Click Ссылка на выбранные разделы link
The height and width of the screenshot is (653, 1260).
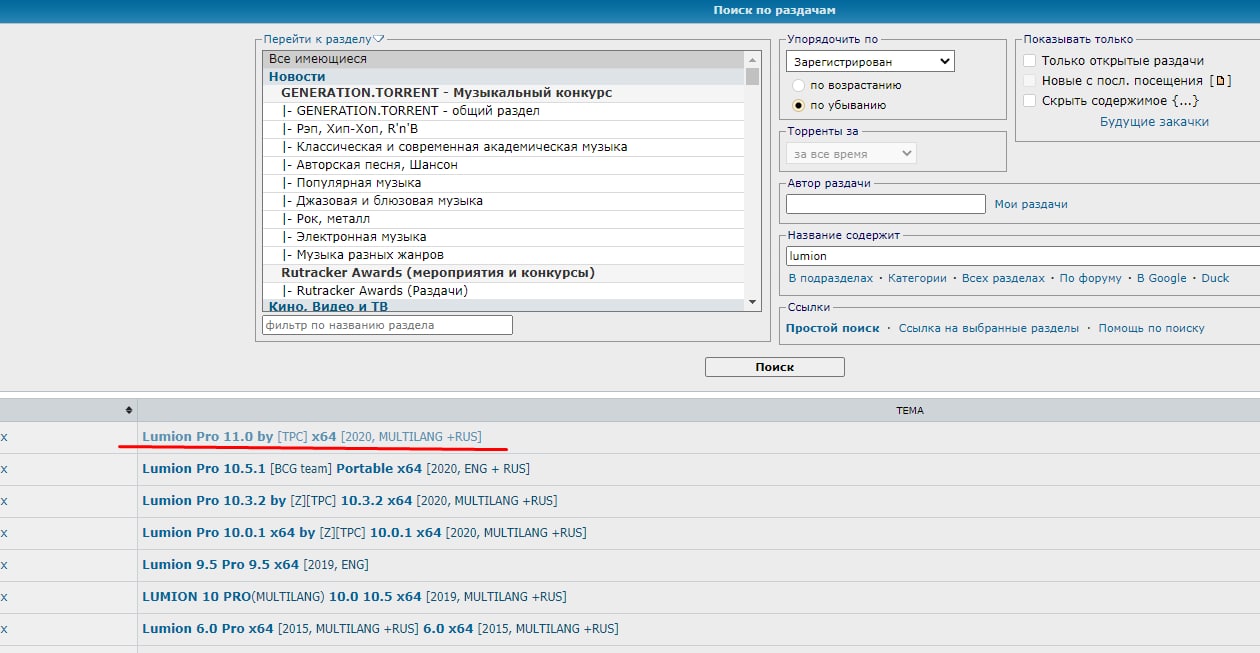pos(989,328)
